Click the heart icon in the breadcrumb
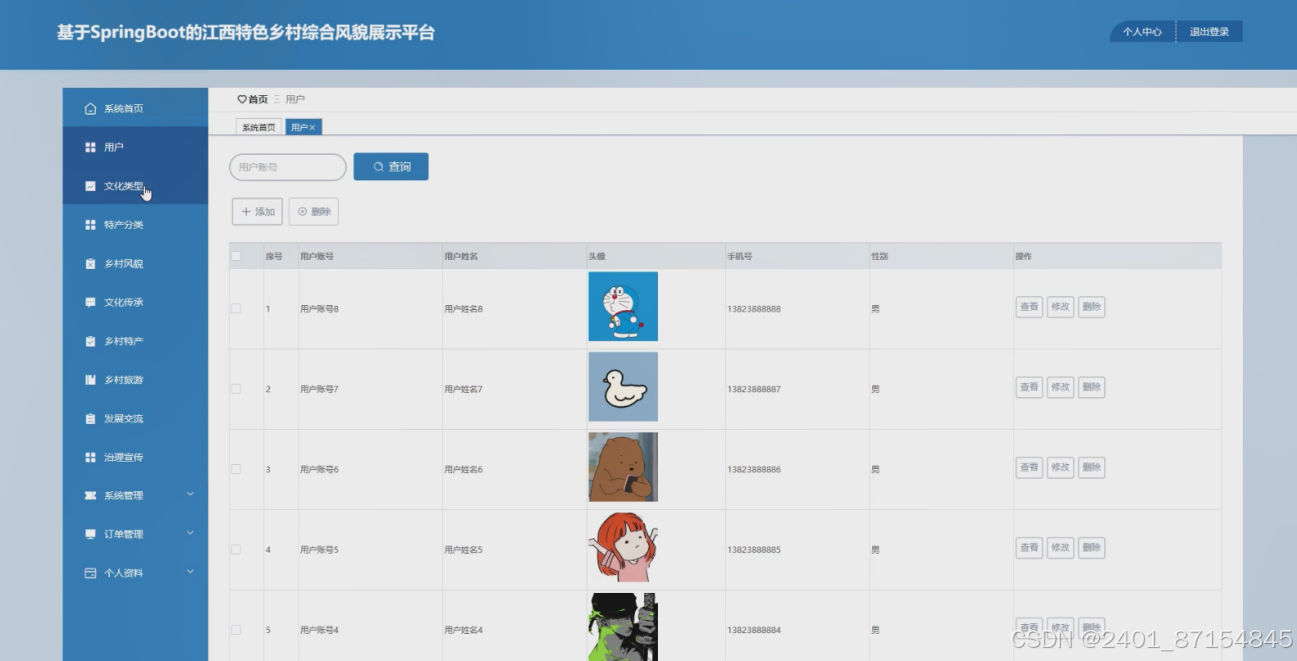 click(x=241, y=99)
